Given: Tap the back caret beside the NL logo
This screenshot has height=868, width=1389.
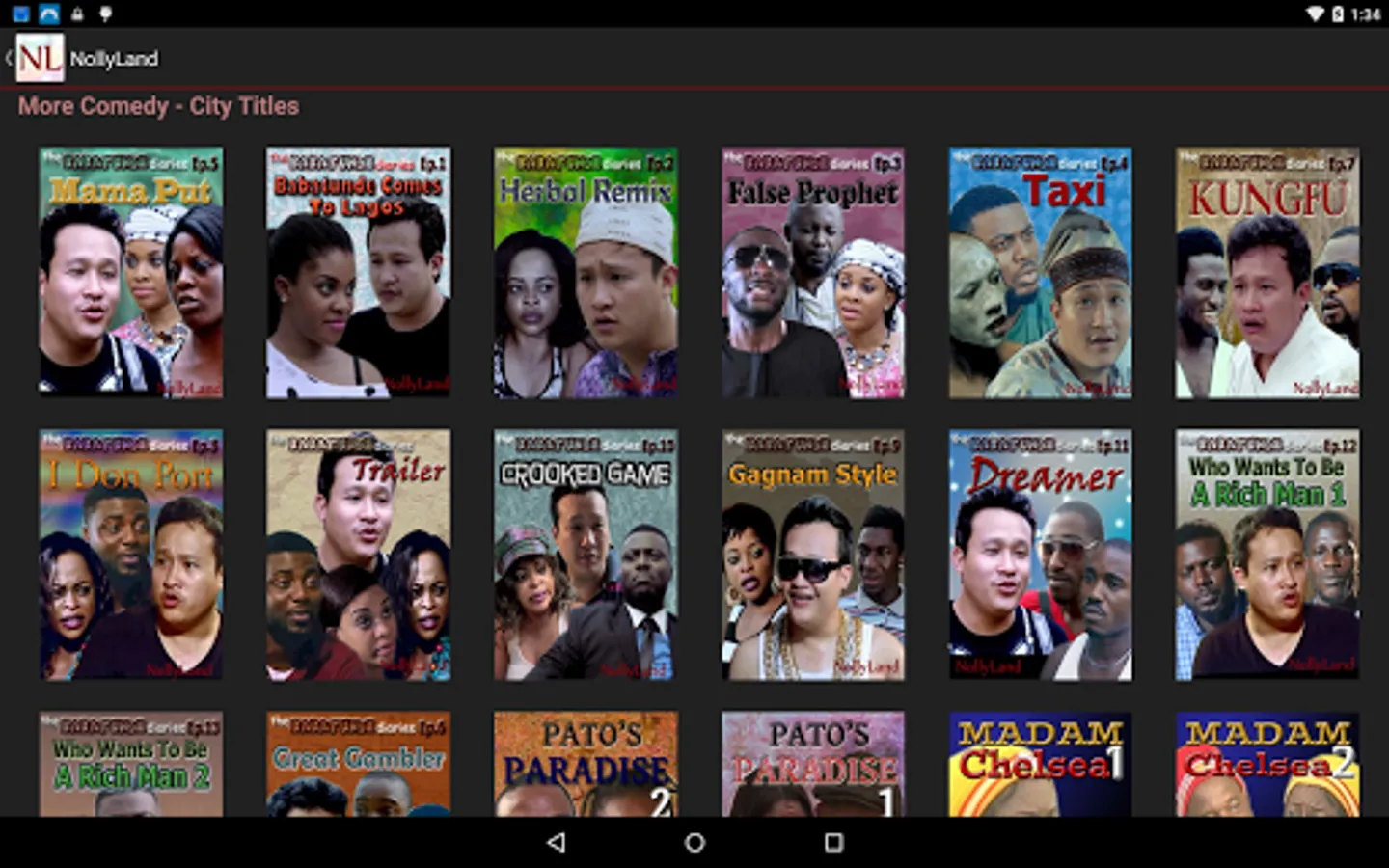Looking at the screenshot, I should pyautogui.click(x=9, y=58).
